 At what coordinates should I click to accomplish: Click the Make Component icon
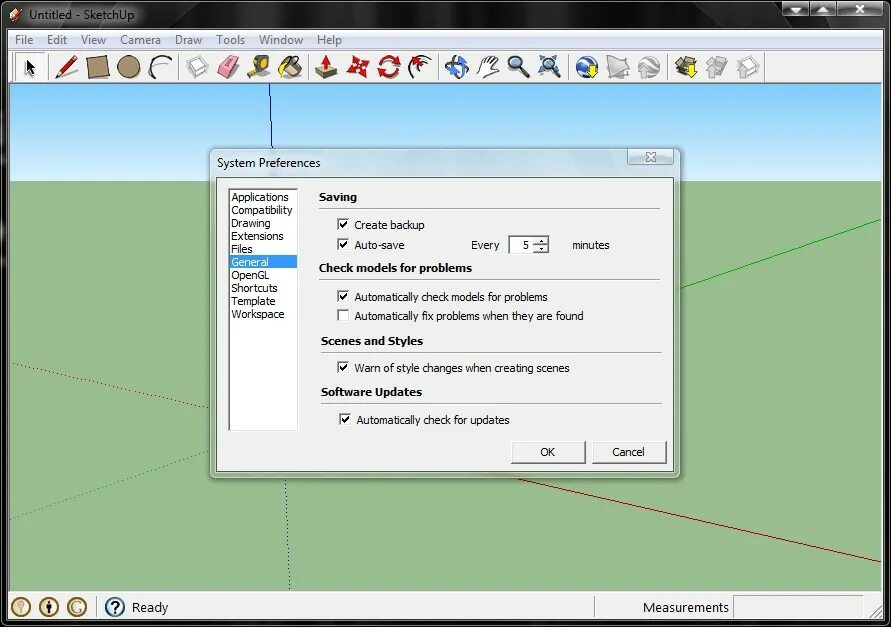pos(197,67)
